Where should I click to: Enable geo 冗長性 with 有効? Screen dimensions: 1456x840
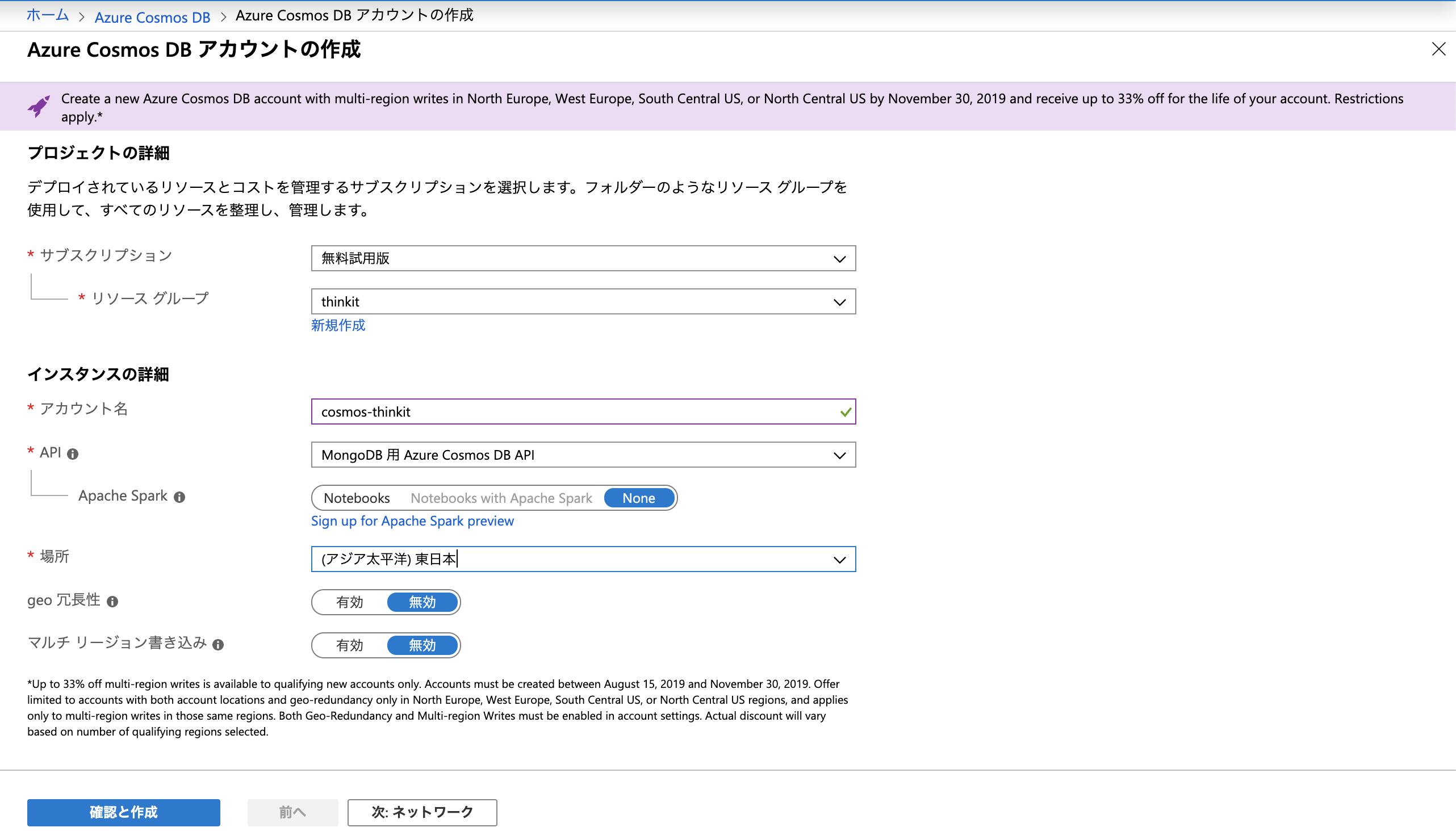pyautogui.click(x=350, y=602)
